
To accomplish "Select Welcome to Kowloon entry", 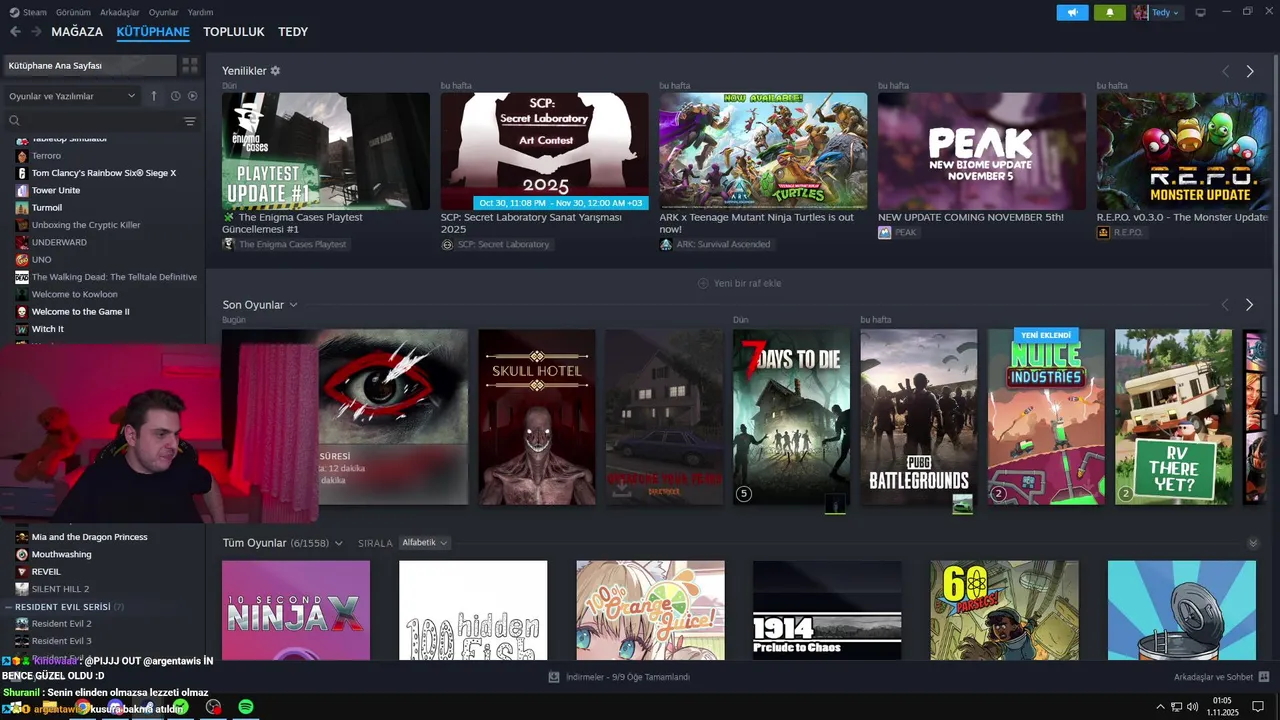I will tap(74, 294).
